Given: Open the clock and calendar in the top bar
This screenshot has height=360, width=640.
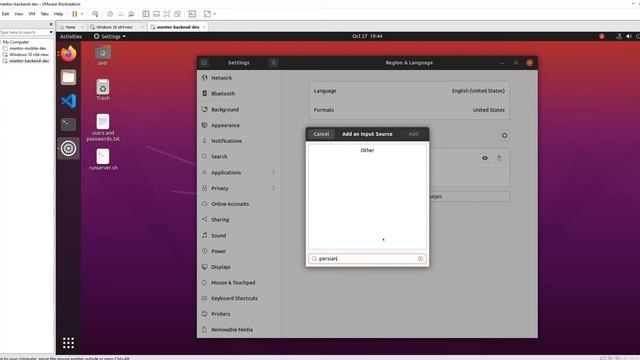Looking at the screenshot, I should coord(367,36).
